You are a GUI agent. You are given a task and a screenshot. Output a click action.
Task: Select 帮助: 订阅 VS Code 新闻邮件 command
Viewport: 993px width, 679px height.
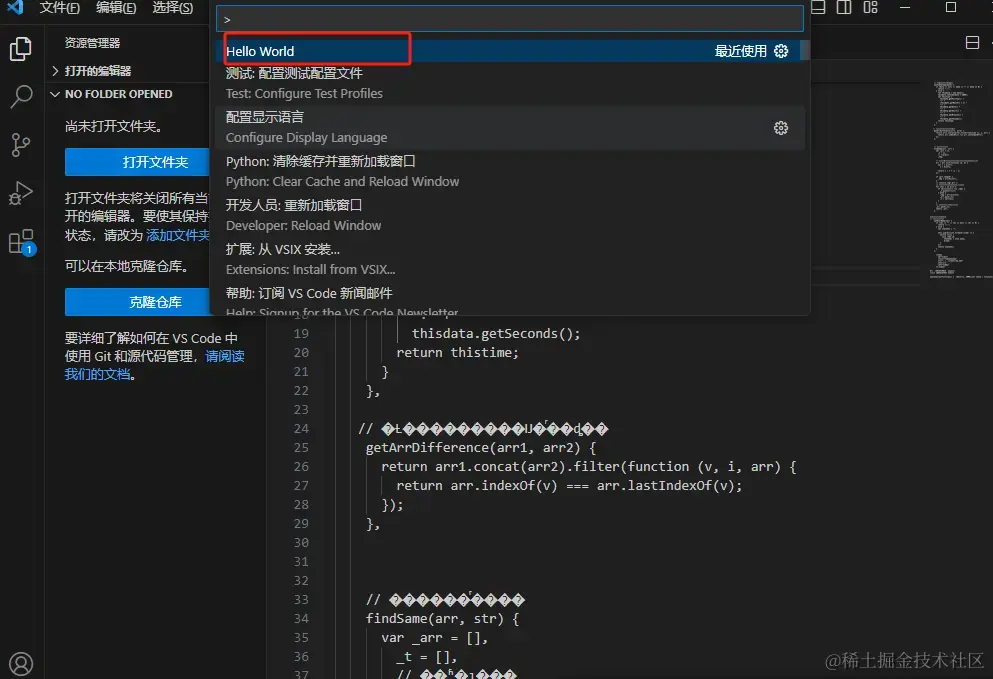click(510, 298)
